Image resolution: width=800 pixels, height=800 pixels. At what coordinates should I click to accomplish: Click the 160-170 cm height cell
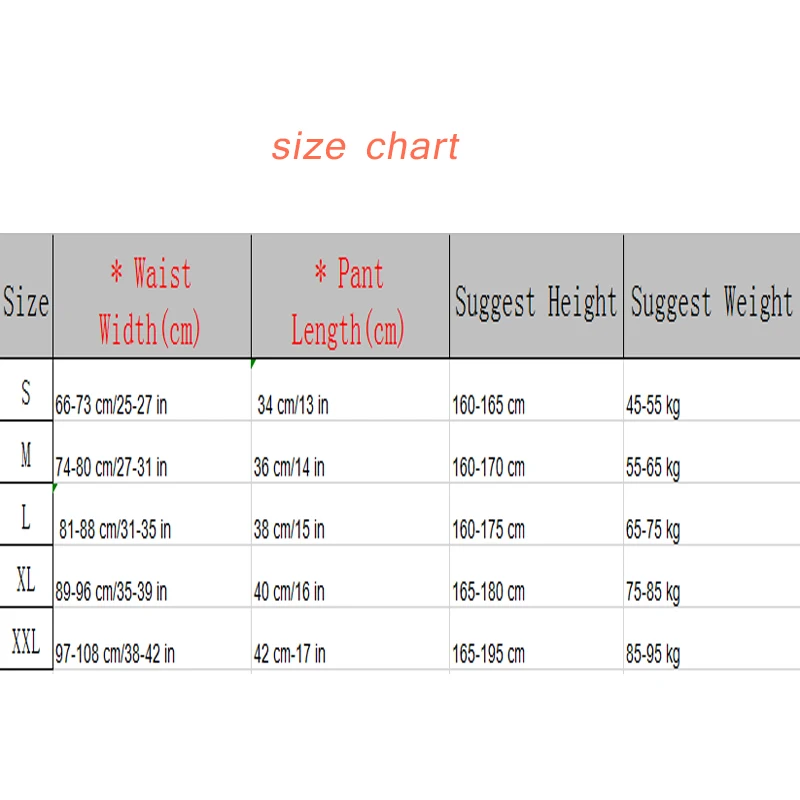pos(488,467)
